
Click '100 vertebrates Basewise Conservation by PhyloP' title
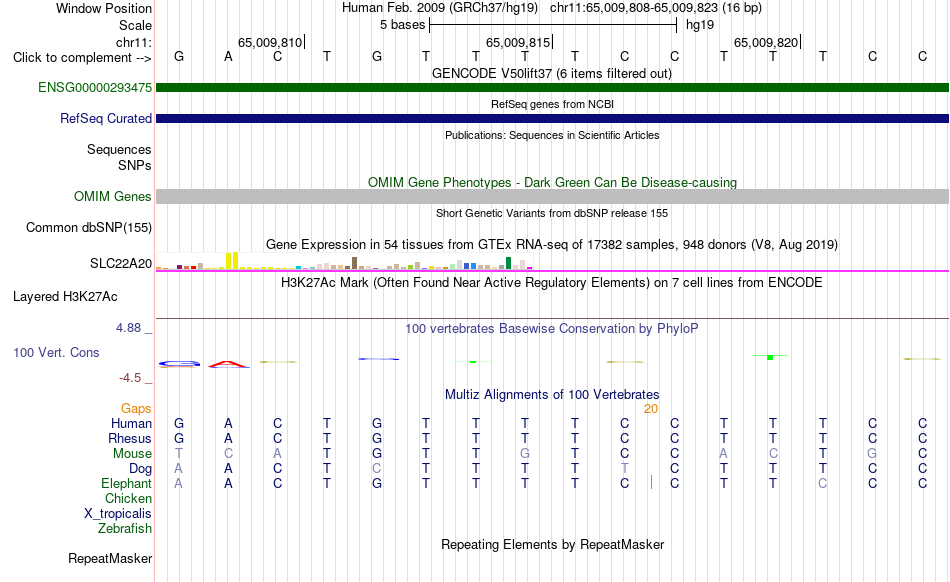pos(552,328)
